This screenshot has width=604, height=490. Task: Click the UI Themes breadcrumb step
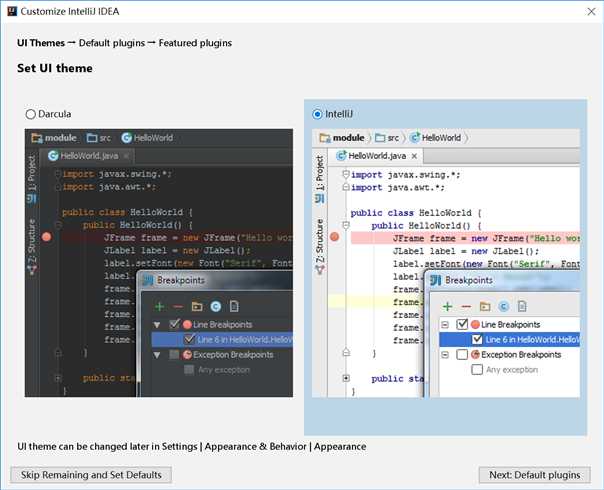(x=41, y=43)
